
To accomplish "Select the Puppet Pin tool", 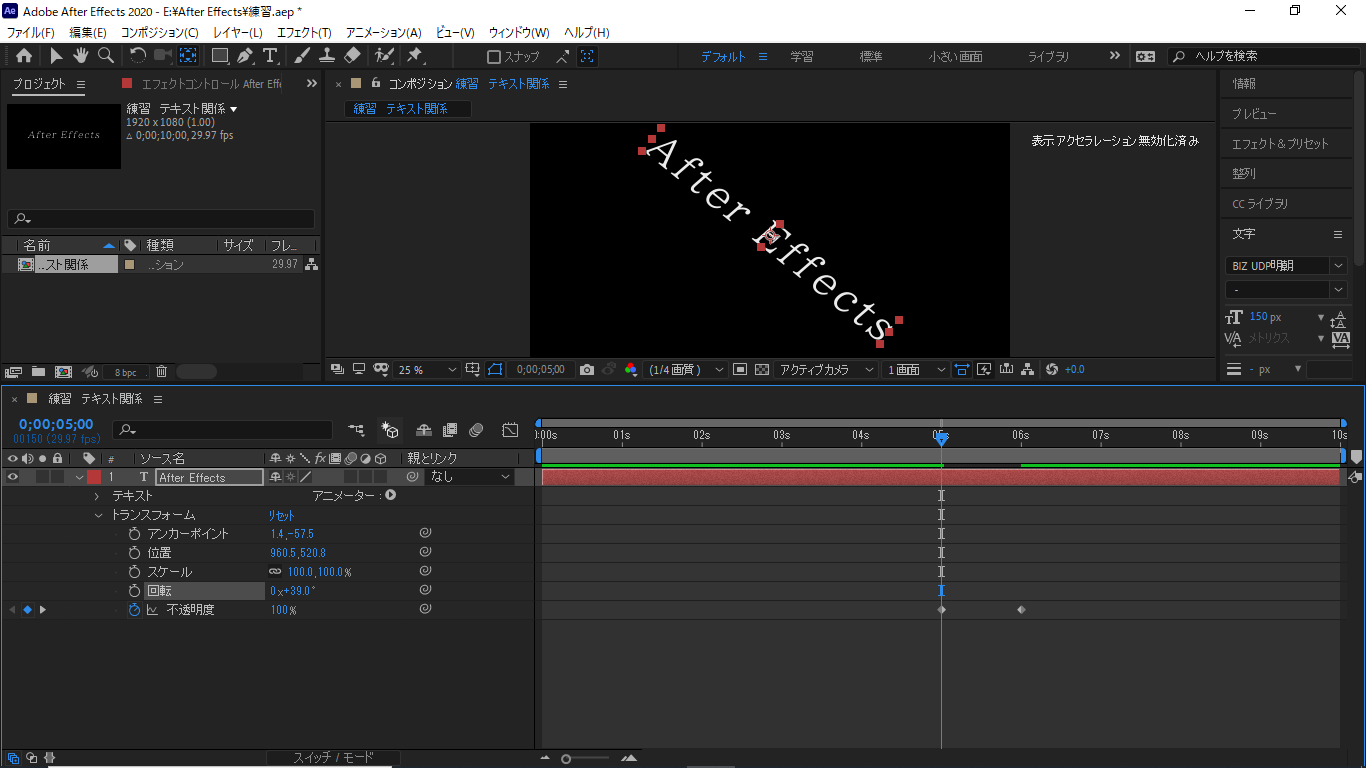I will pyautogui.click(x=415, y=56).
